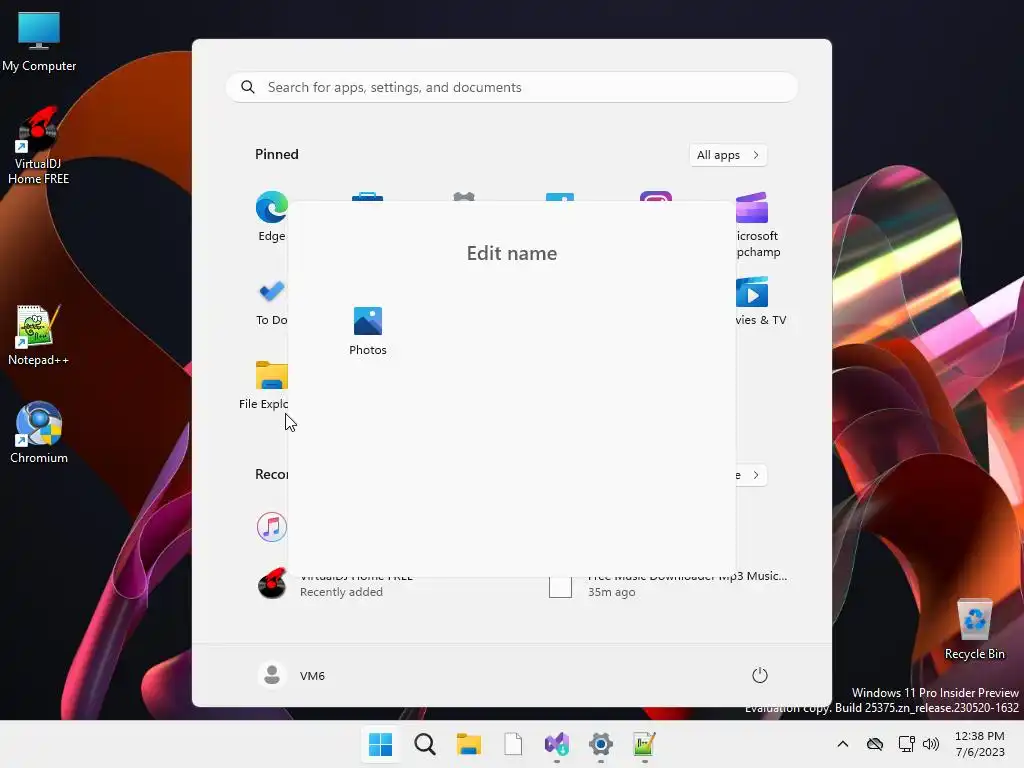The image size is (1024, 768).
Task: Open the Power options button
Action: point(759,675)
